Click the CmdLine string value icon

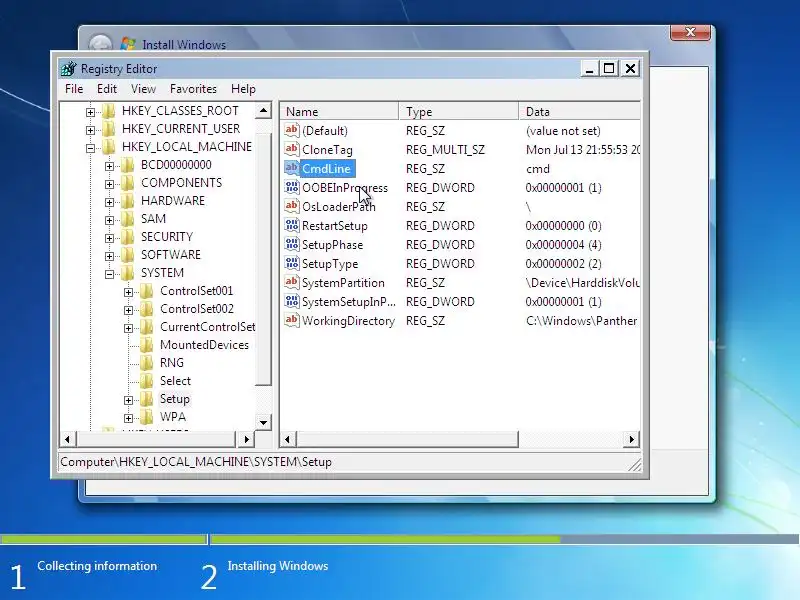291,168
